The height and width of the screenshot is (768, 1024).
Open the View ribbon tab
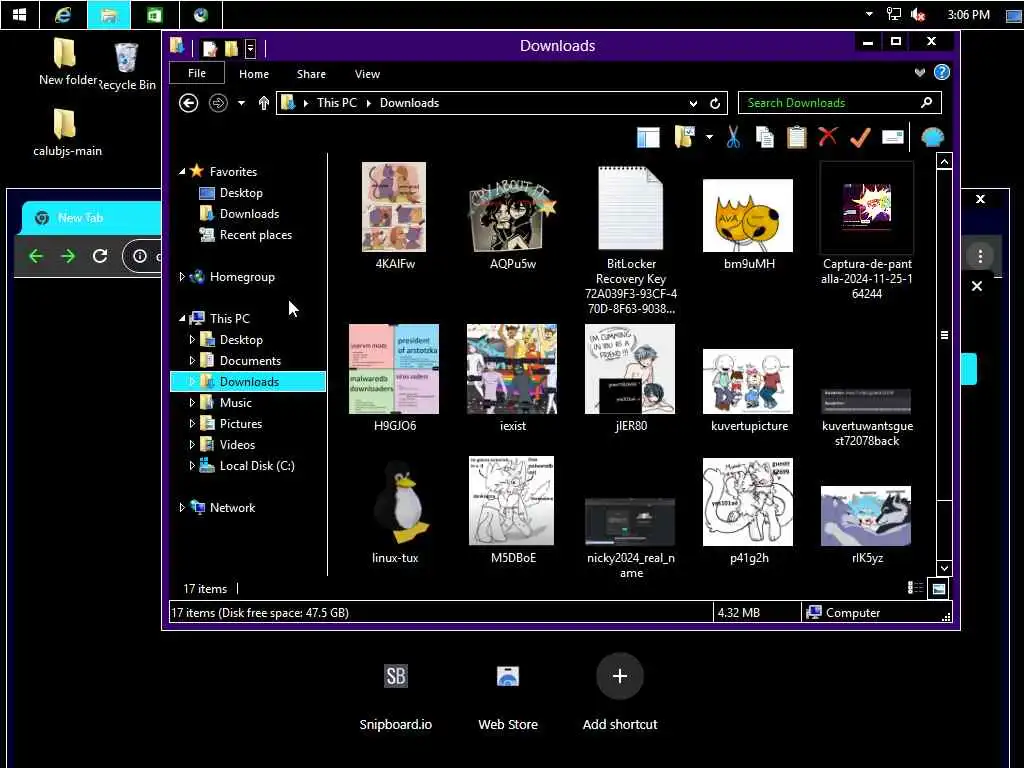point(367,74)
